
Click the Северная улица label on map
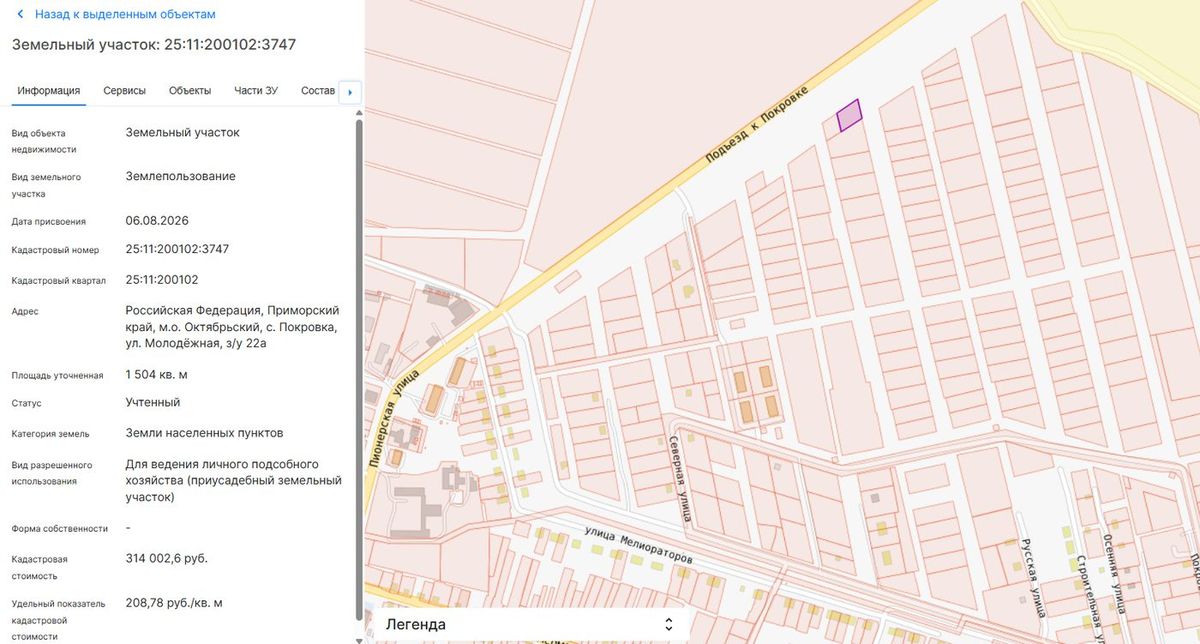[681, 478]
